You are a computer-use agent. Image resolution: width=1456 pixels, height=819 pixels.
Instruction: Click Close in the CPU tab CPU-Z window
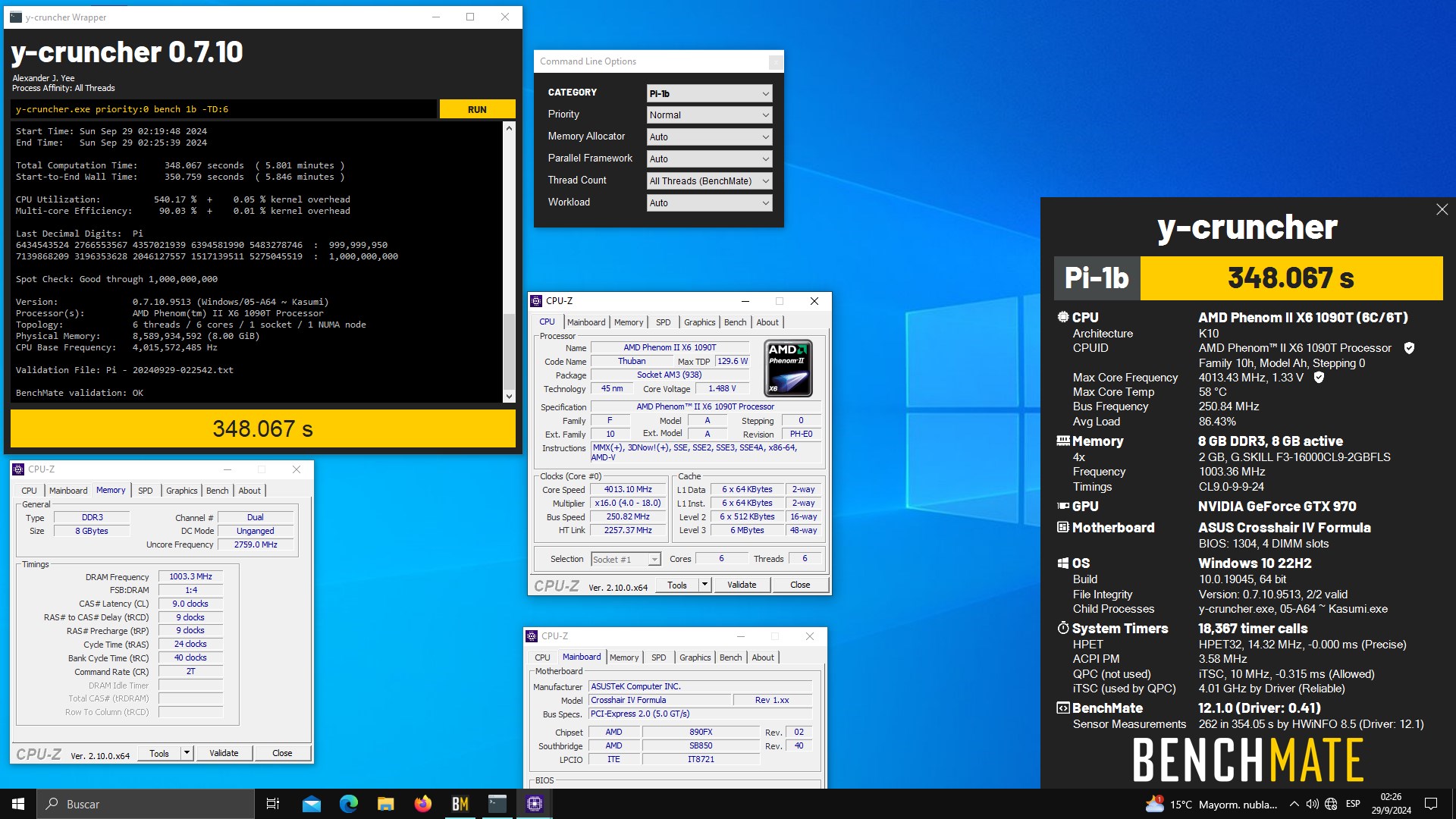tap(800, 585)
